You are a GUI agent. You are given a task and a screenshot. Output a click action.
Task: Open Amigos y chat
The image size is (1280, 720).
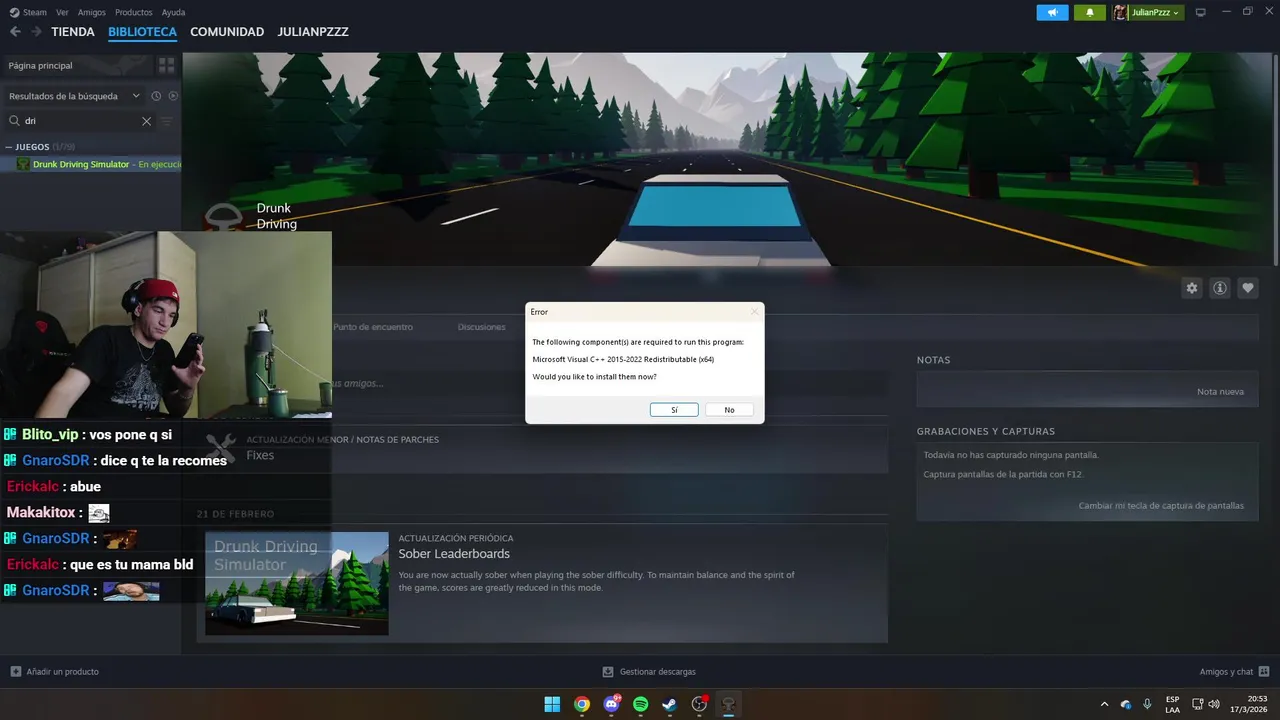1234,672
